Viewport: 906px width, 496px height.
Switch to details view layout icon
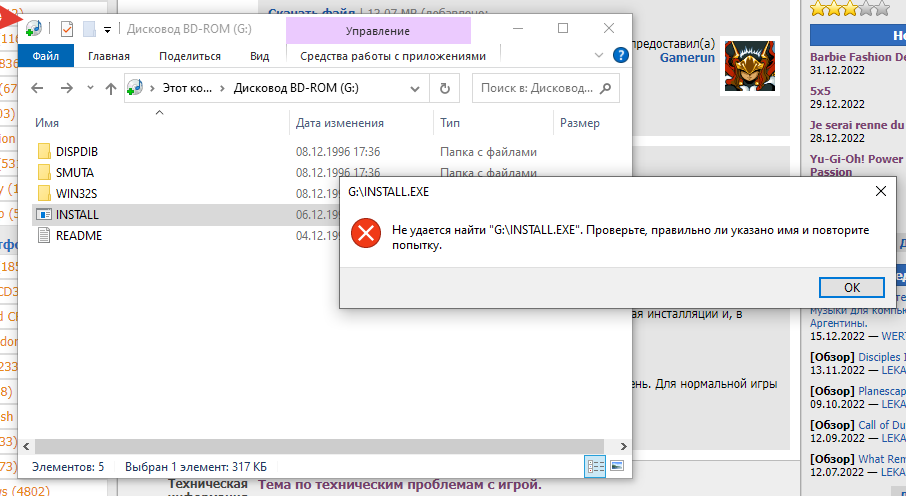pos(595,466)
